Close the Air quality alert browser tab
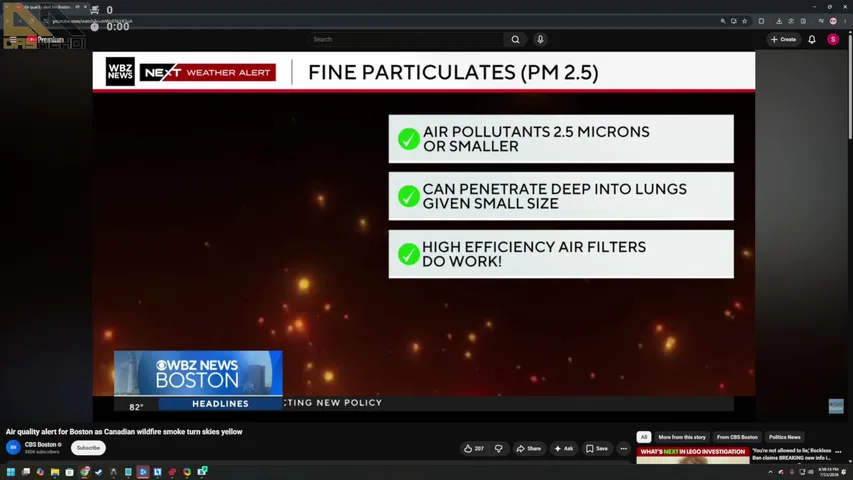 pos(85,7)
